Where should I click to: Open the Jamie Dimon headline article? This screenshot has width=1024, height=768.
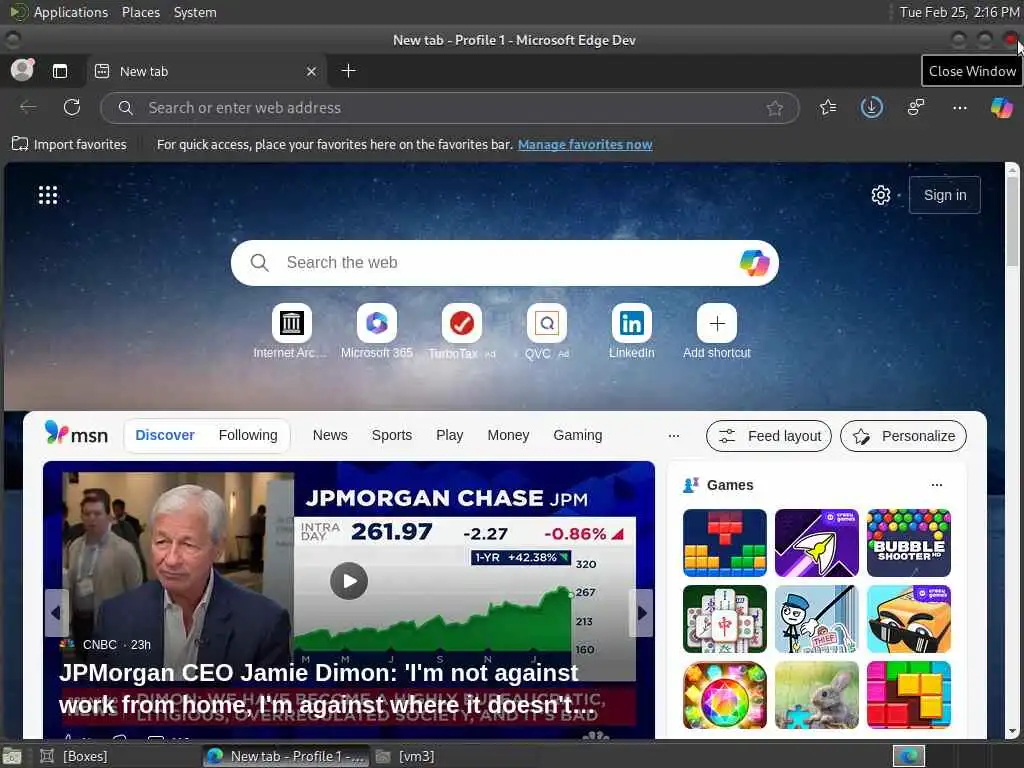327,689
